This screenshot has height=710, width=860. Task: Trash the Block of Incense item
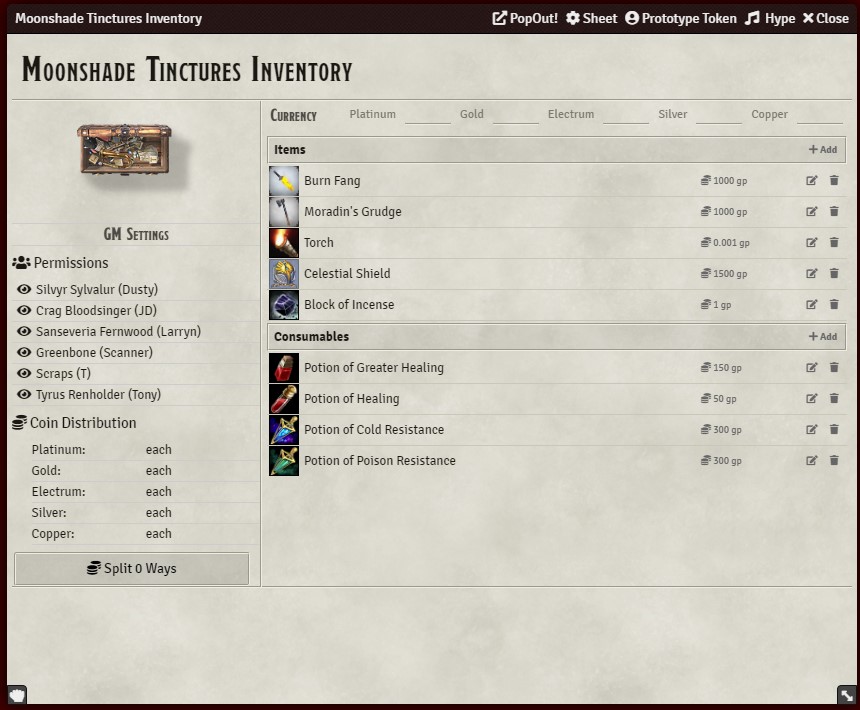834,304
